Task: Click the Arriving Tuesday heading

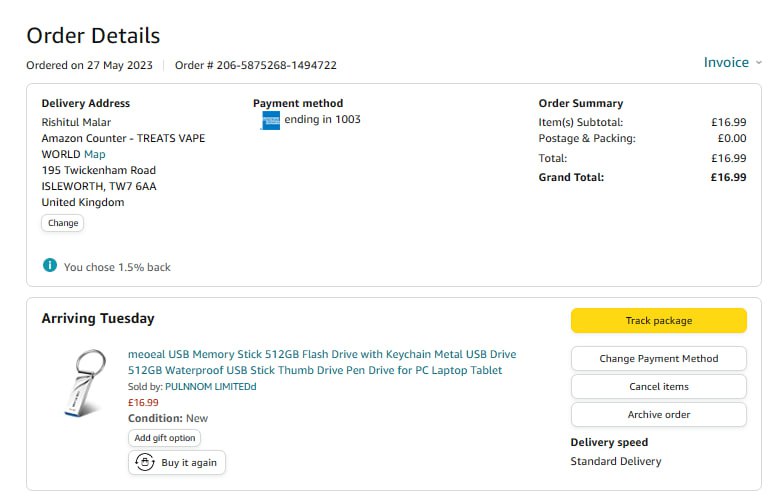Action: pos(98,319)
